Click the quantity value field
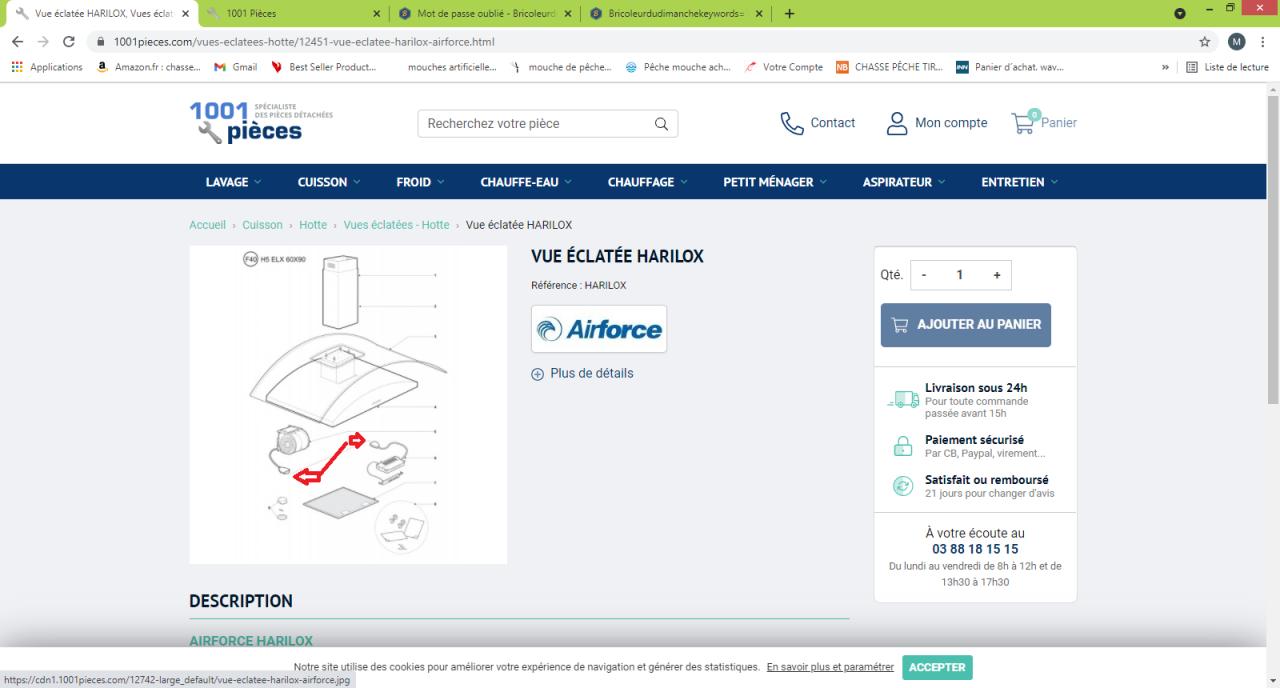1280x688 pixels. (x=960, y=275)
